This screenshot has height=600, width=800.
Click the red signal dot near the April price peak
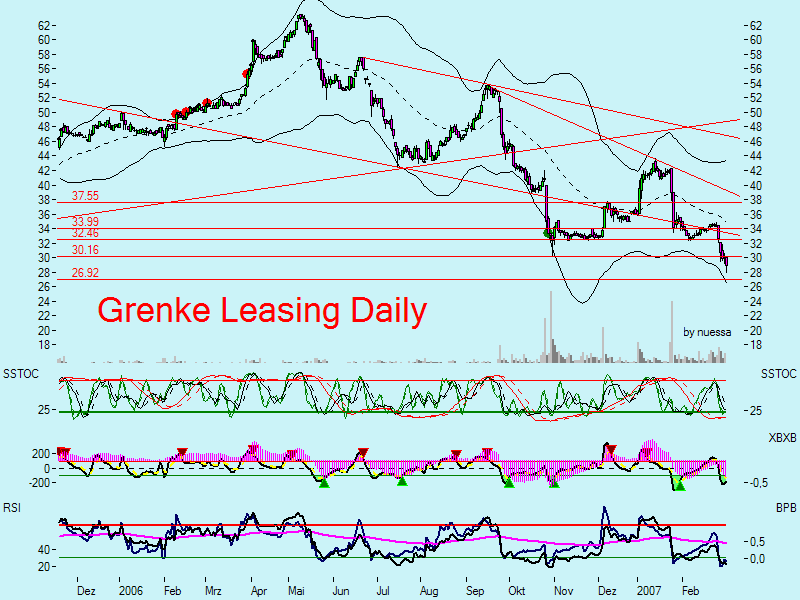(247, 73)
